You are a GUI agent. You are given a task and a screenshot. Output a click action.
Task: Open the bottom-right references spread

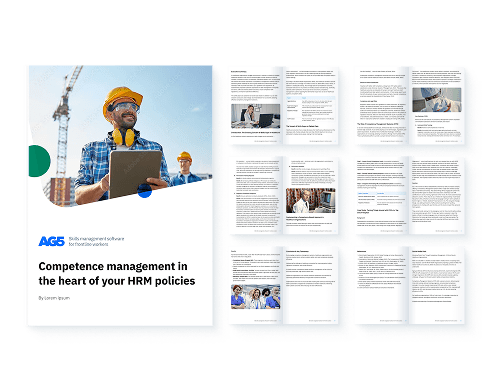[x=410, y=285]
